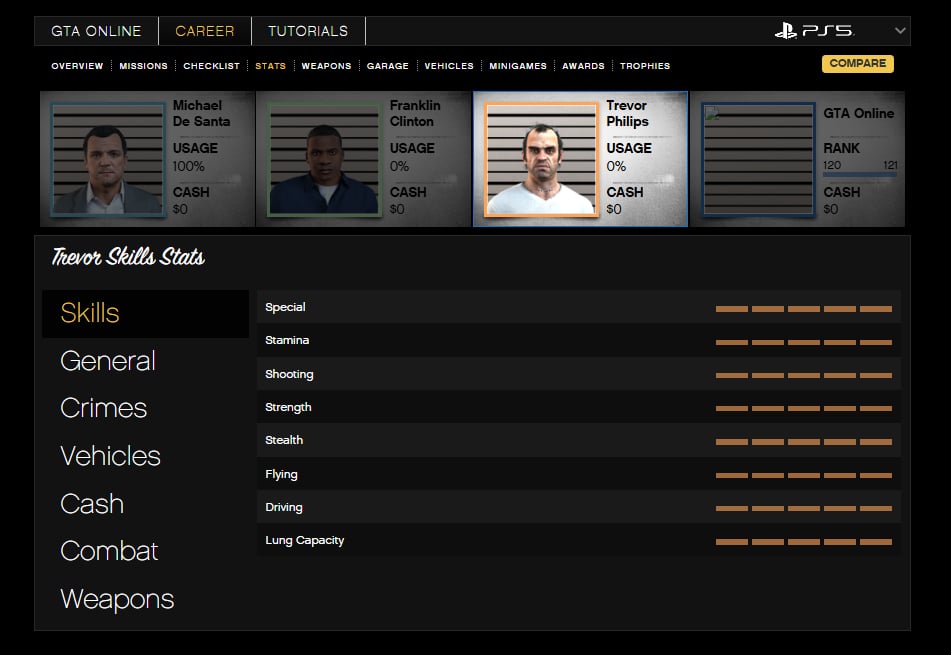This screenshot has height=655, width=951.
Task: Switch to the CAREER tab
Action: coord(204,31)
